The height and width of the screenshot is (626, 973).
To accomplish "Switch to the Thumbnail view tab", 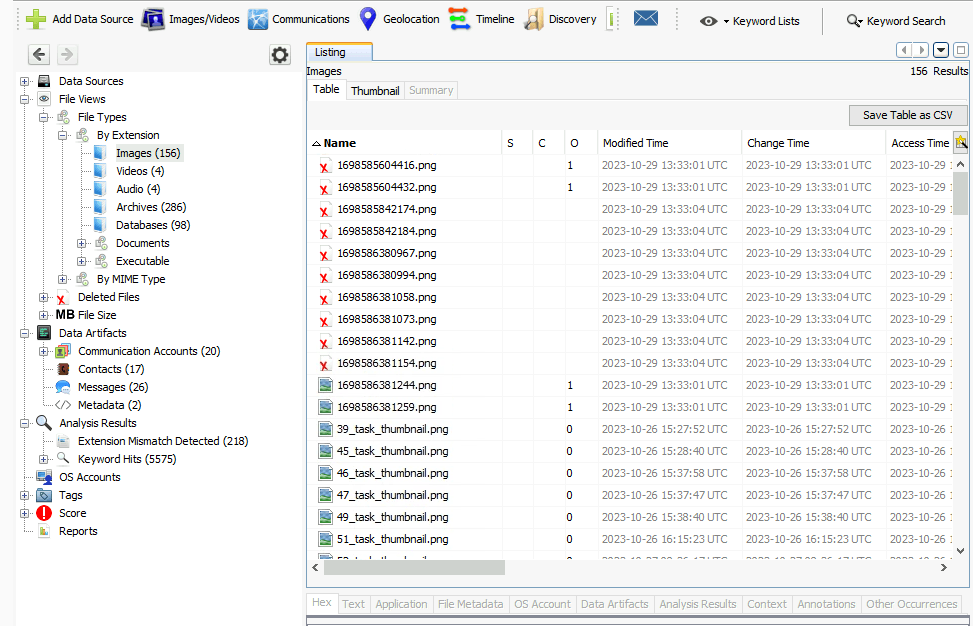I will tap(375, 91).
